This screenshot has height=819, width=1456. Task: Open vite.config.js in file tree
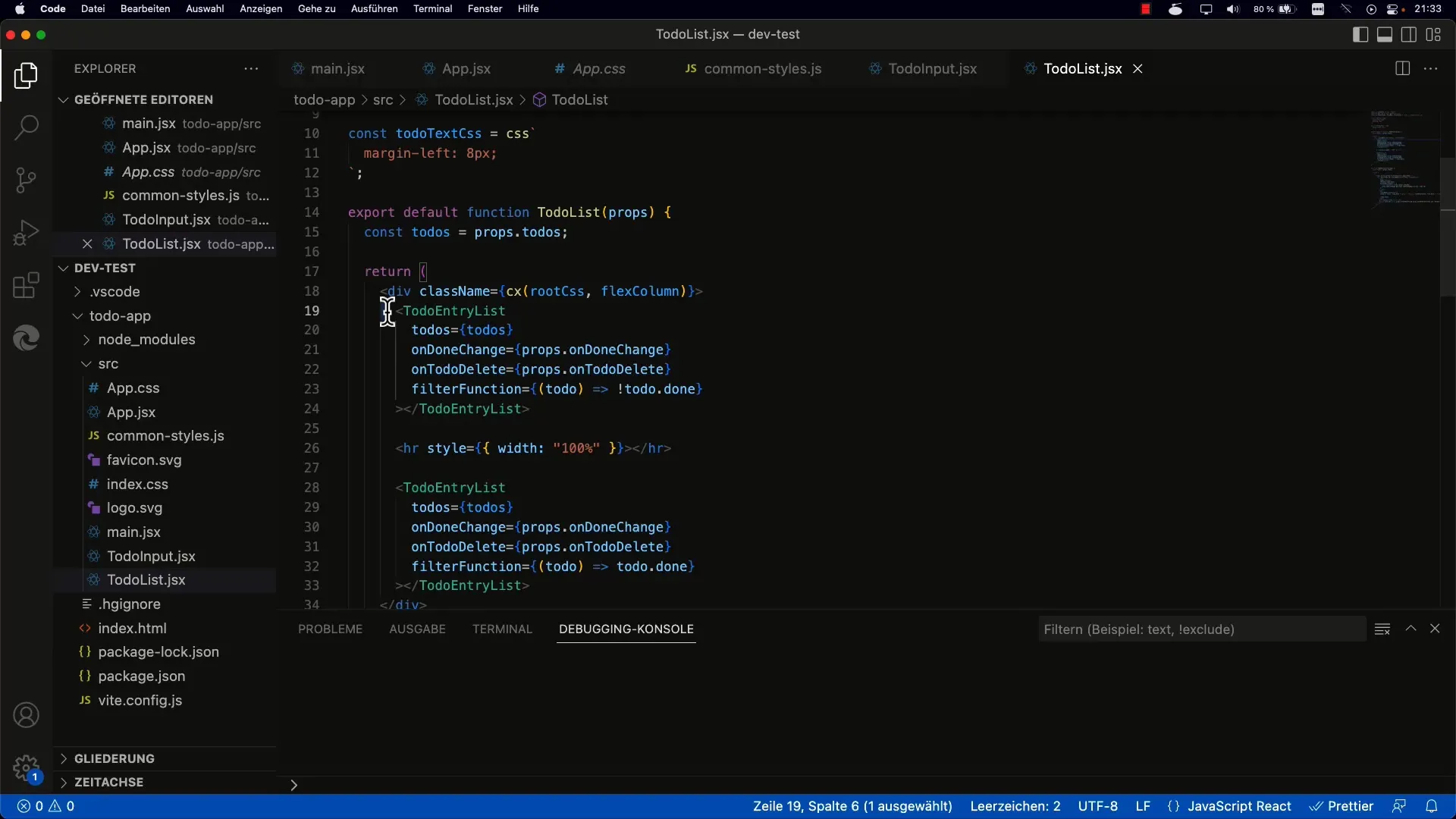pyautogui.click(x=140, y=700)
